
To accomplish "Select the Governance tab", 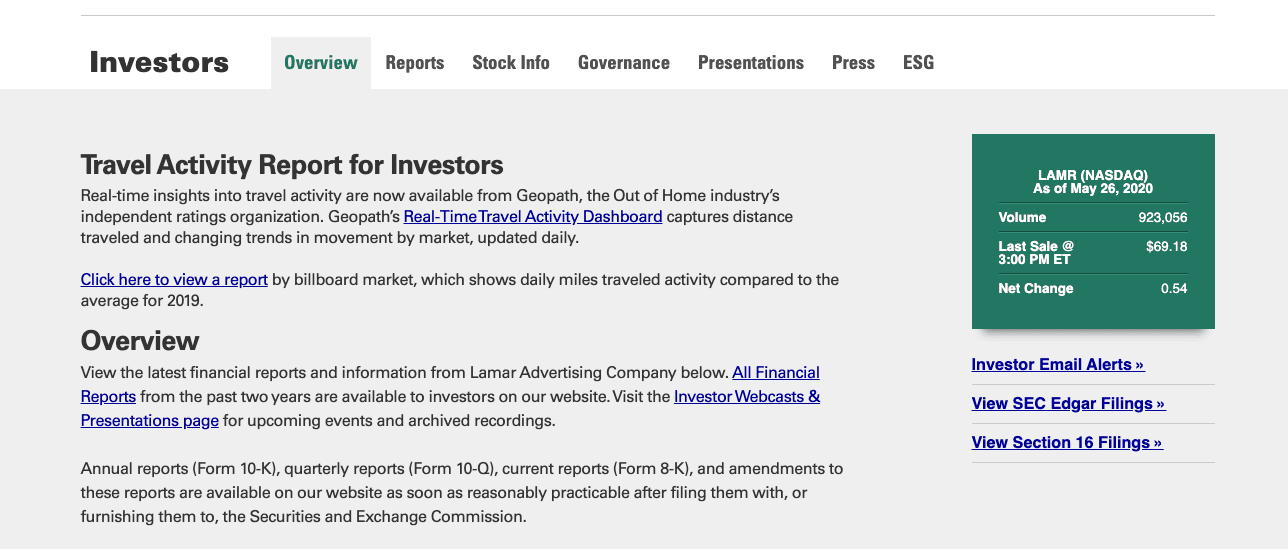I will [623, 63].
